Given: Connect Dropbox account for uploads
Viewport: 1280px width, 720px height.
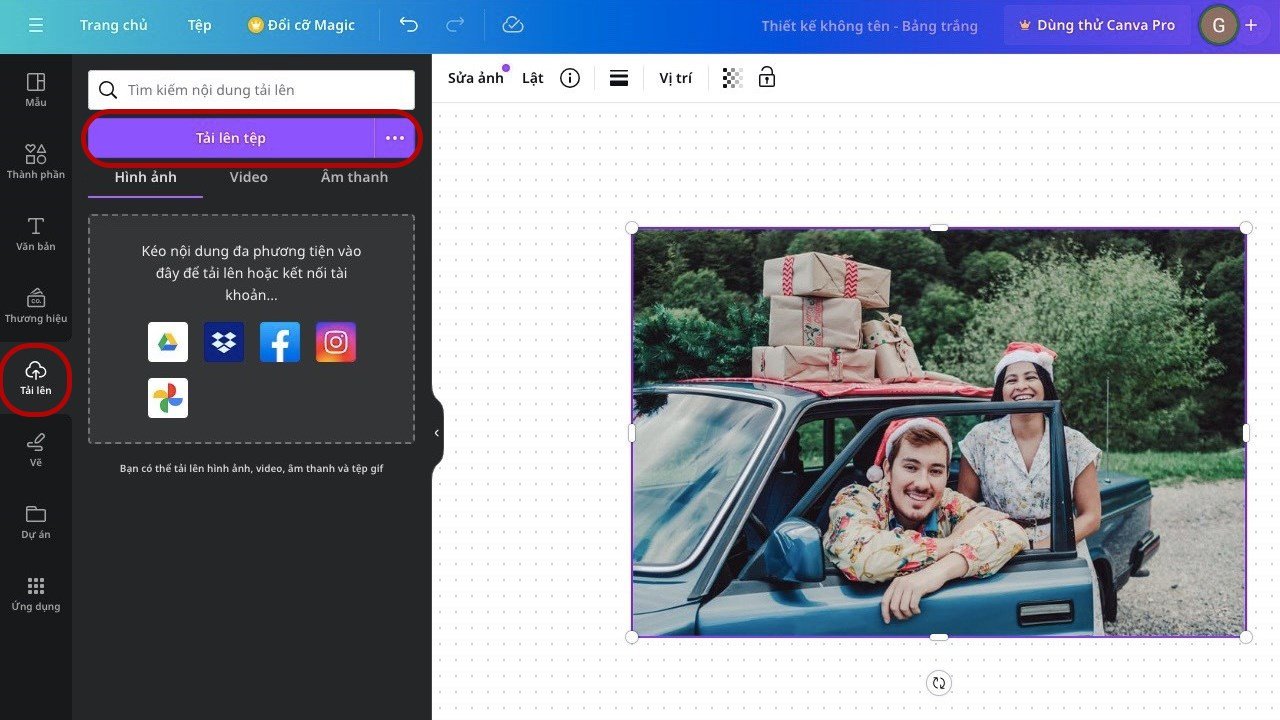Looking at the screenshot, I should pos(224,342).
